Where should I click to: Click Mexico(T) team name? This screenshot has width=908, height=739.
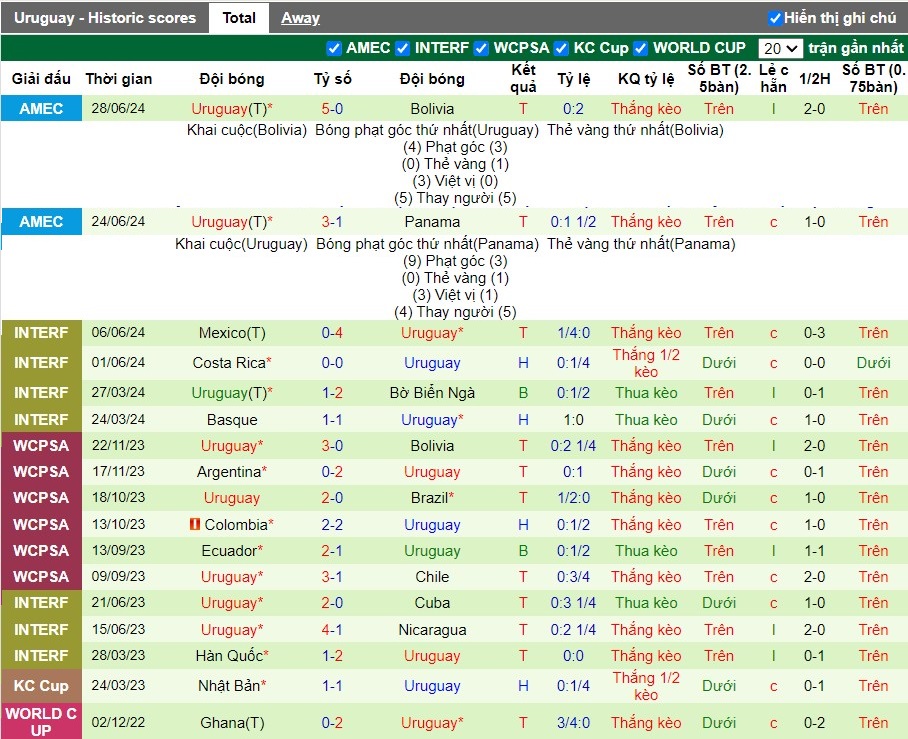[232, 333]
